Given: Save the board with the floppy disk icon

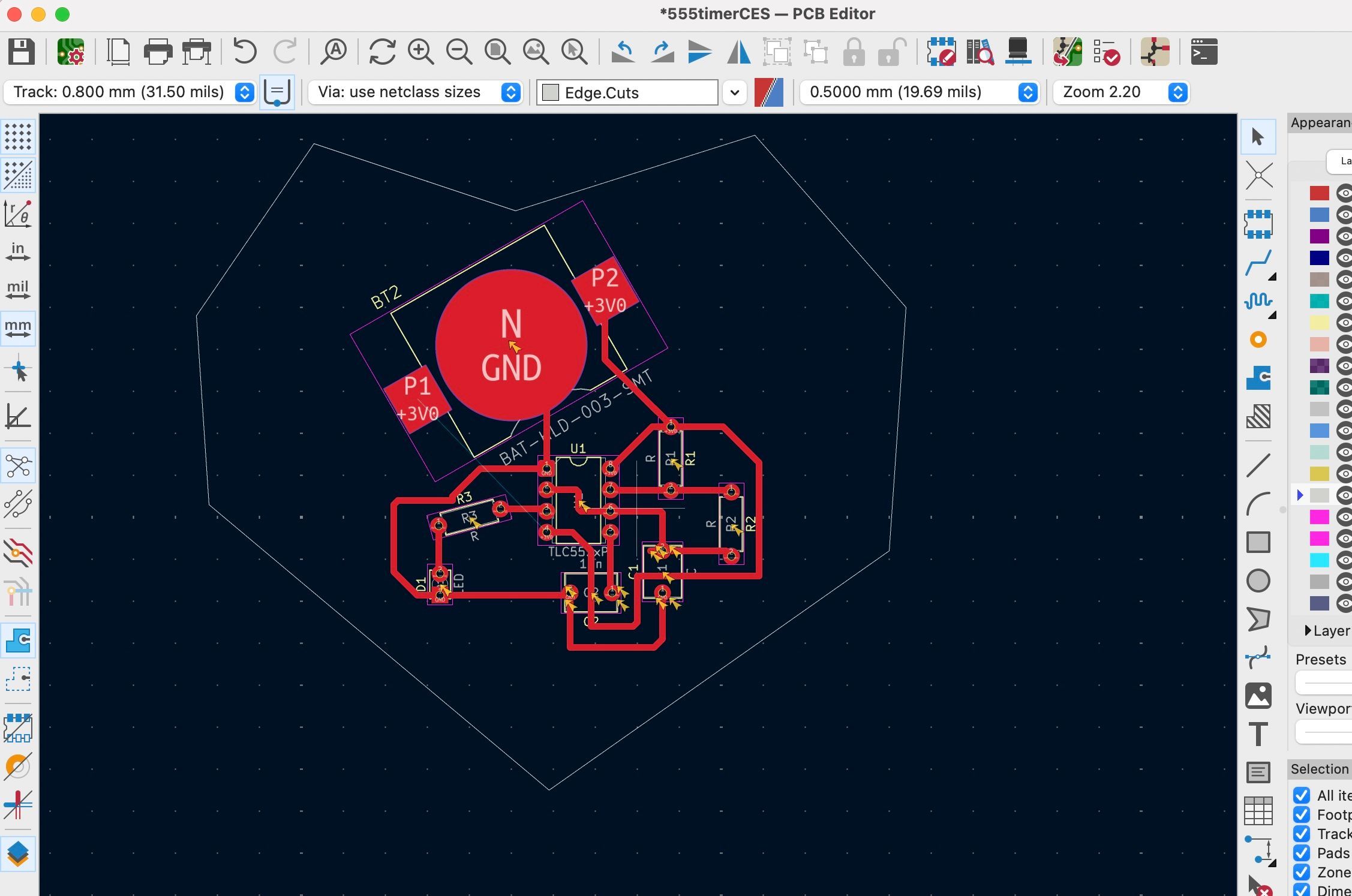Looking at the screenshot, I should coord(22,52).
